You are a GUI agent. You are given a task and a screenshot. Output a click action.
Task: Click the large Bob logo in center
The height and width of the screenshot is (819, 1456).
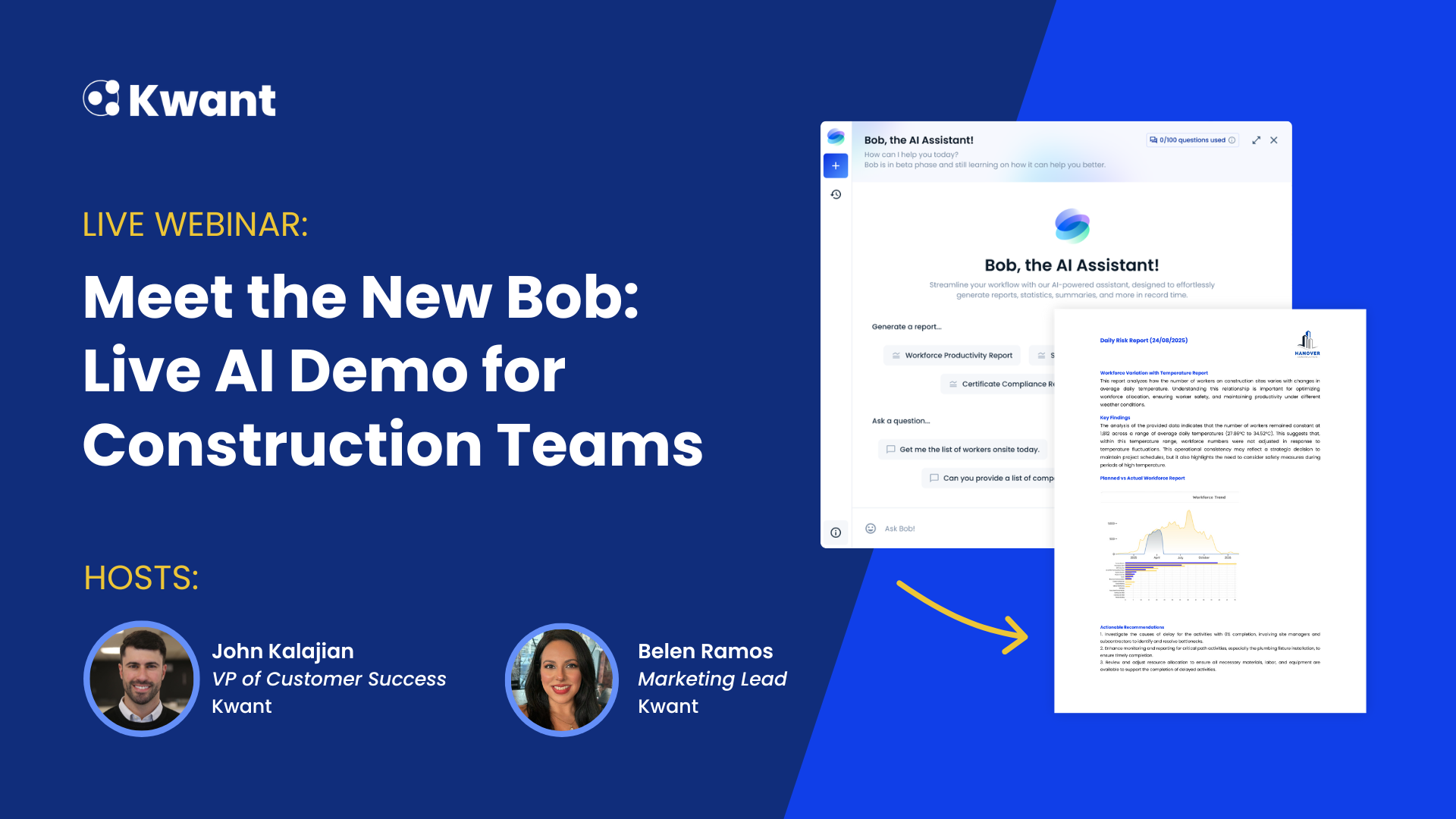pos(1072,226)
